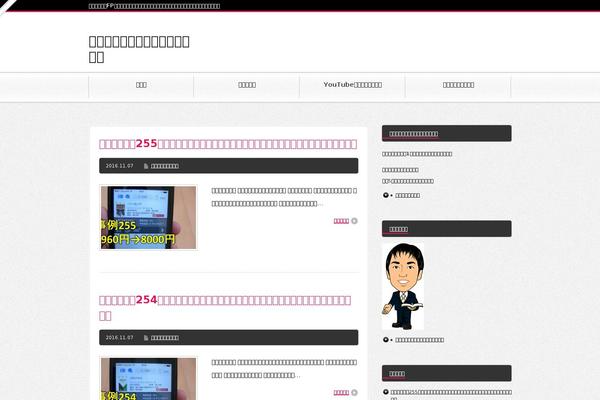Image resolution: width=600 pixels, height=400 pixels.
Task: Click the document icon in post 254 meta bar
Action: [x=146, y=338]
